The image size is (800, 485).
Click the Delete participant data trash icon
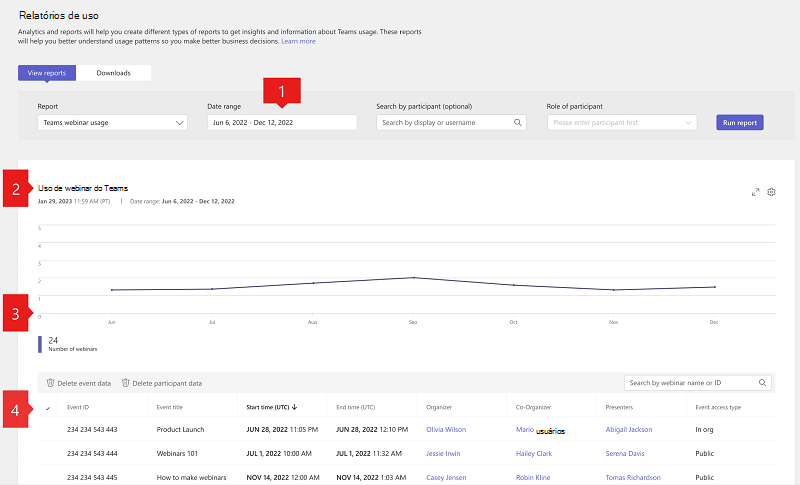125,383
